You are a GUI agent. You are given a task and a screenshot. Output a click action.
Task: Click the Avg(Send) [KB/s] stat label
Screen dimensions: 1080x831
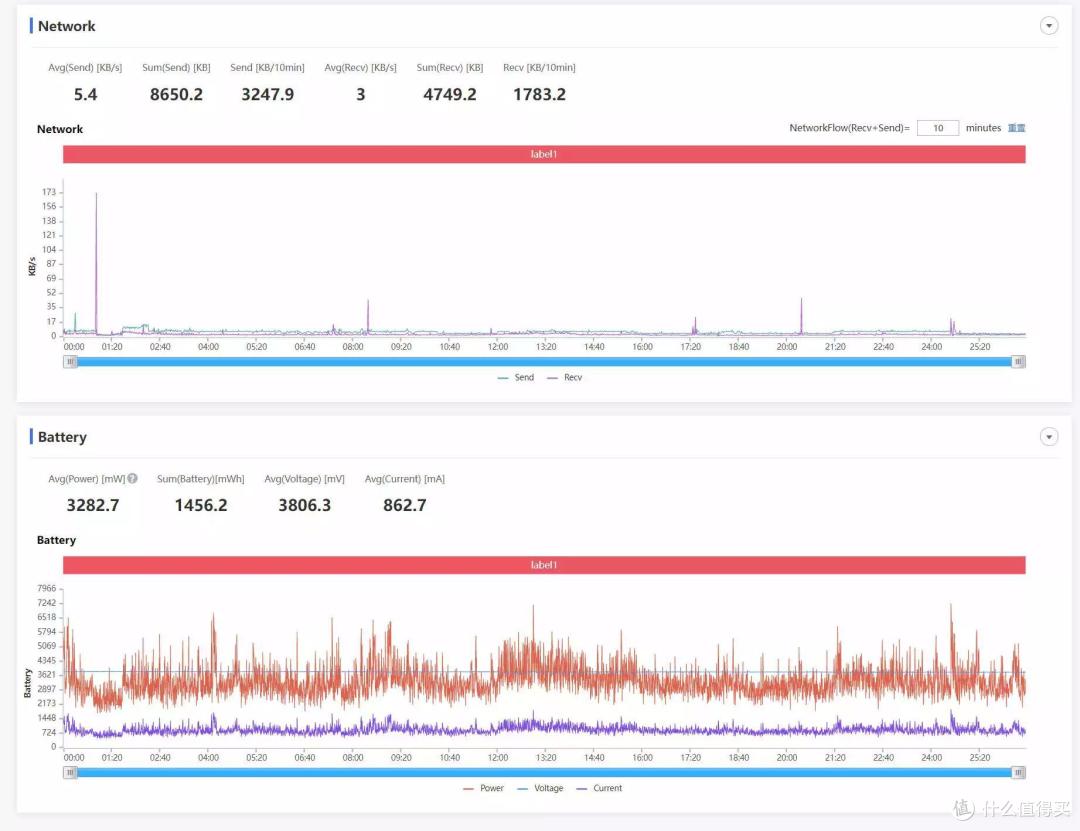point(85,68)
